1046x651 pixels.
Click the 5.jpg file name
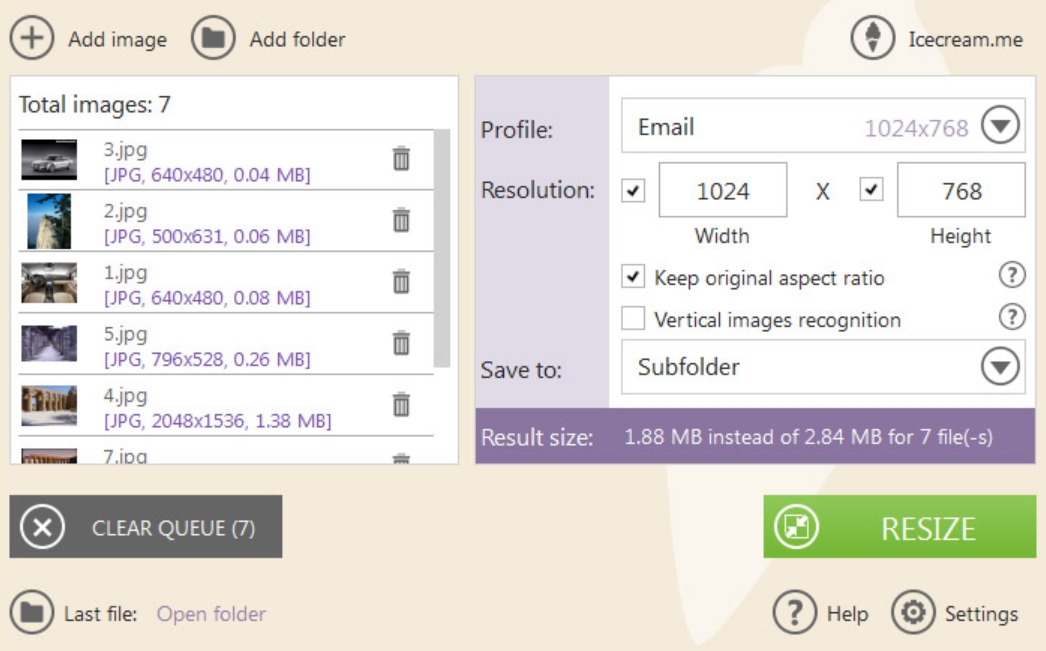coord(125,334)
